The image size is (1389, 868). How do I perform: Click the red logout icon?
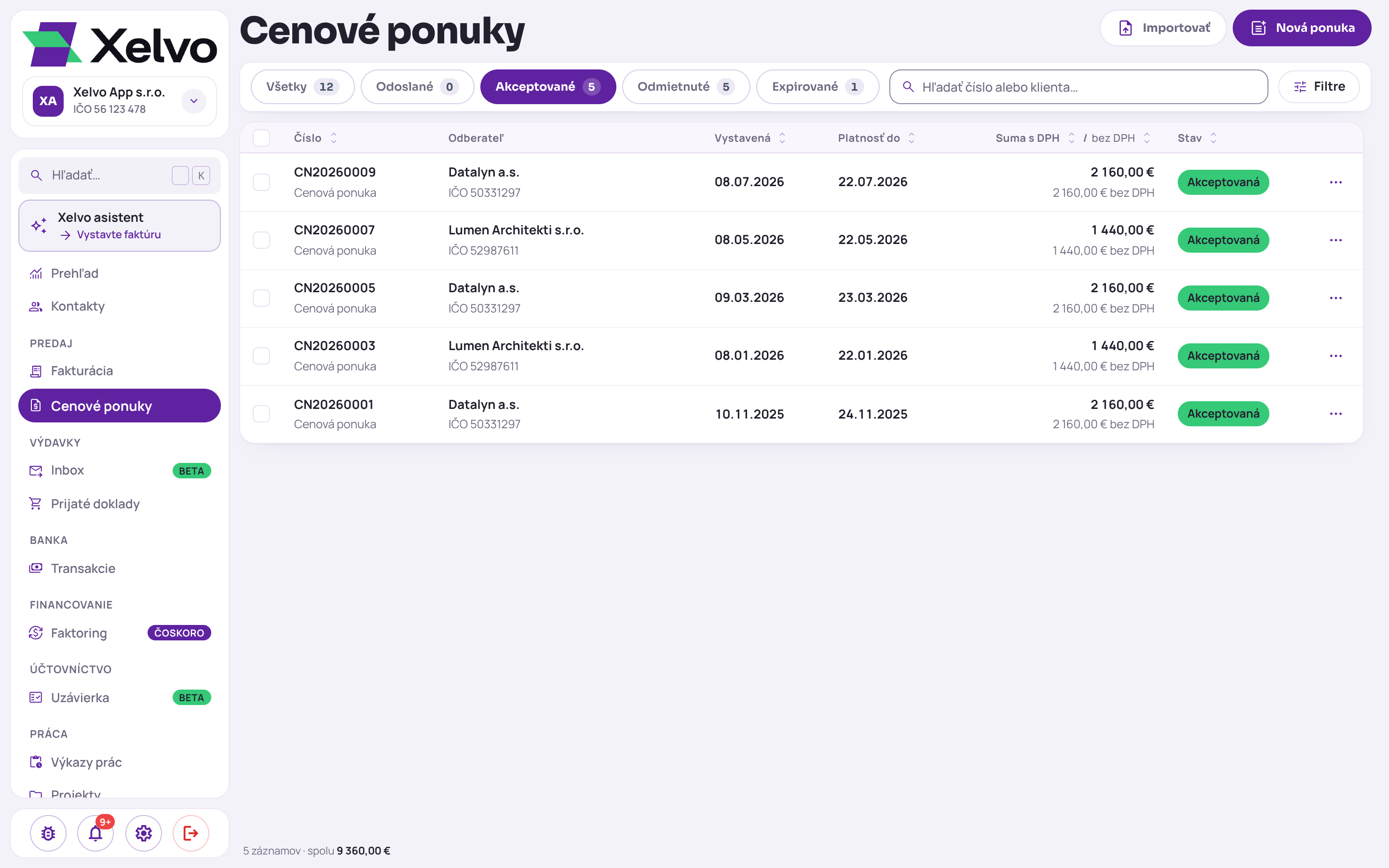pos(191,833)
